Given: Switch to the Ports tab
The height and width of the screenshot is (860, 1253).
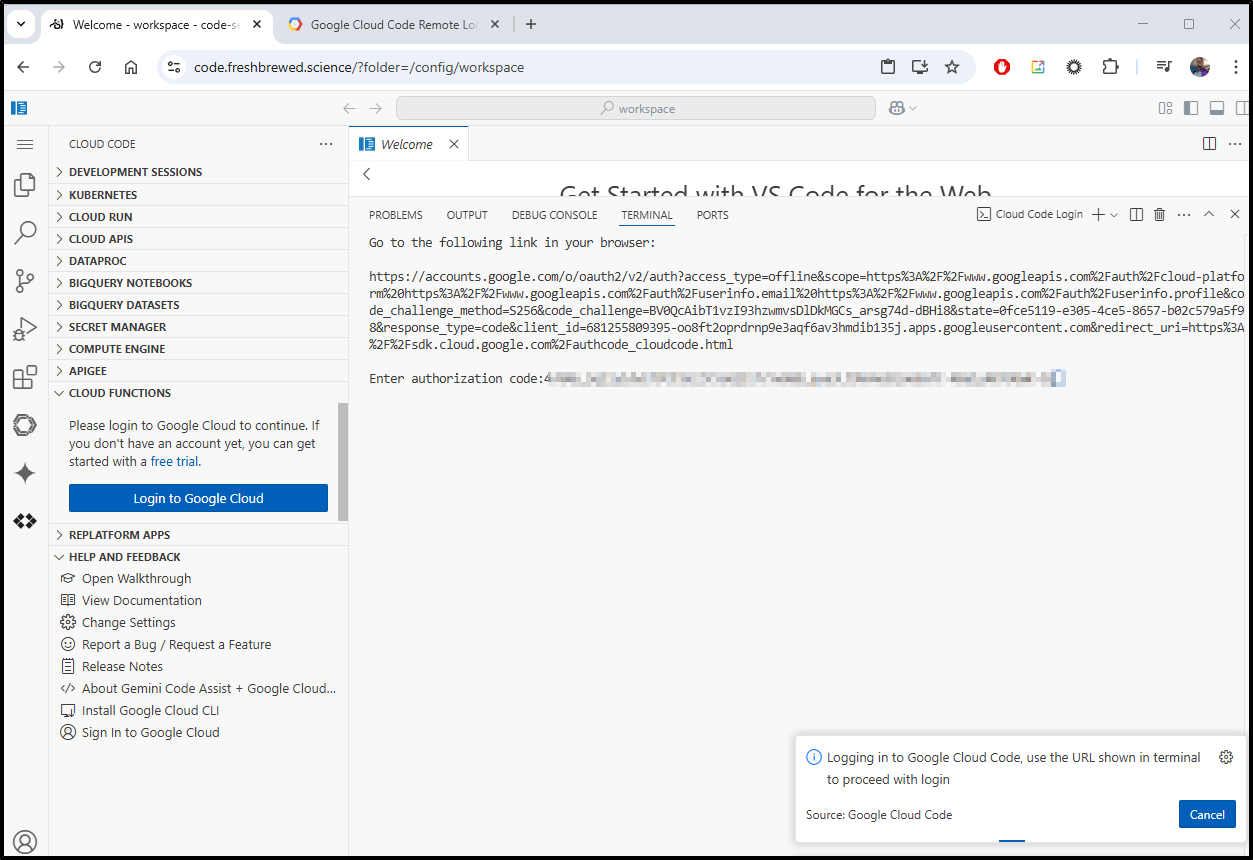Looking at the screenshot, I should pyautogui.click(x=713, y=215).
